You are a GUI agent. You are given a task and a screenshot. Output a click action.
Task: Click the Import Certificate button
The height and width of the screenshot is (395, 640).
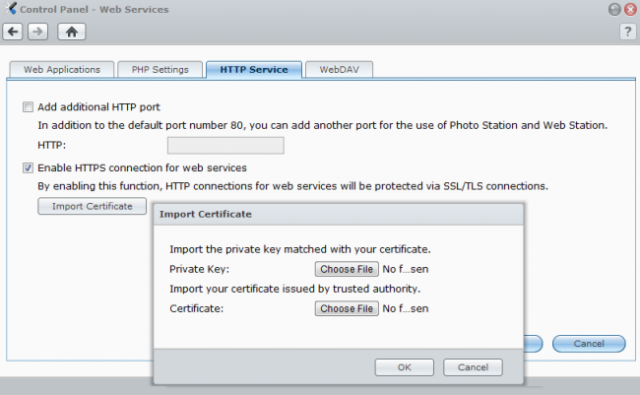pyautogui.click(x=92, y=206)
